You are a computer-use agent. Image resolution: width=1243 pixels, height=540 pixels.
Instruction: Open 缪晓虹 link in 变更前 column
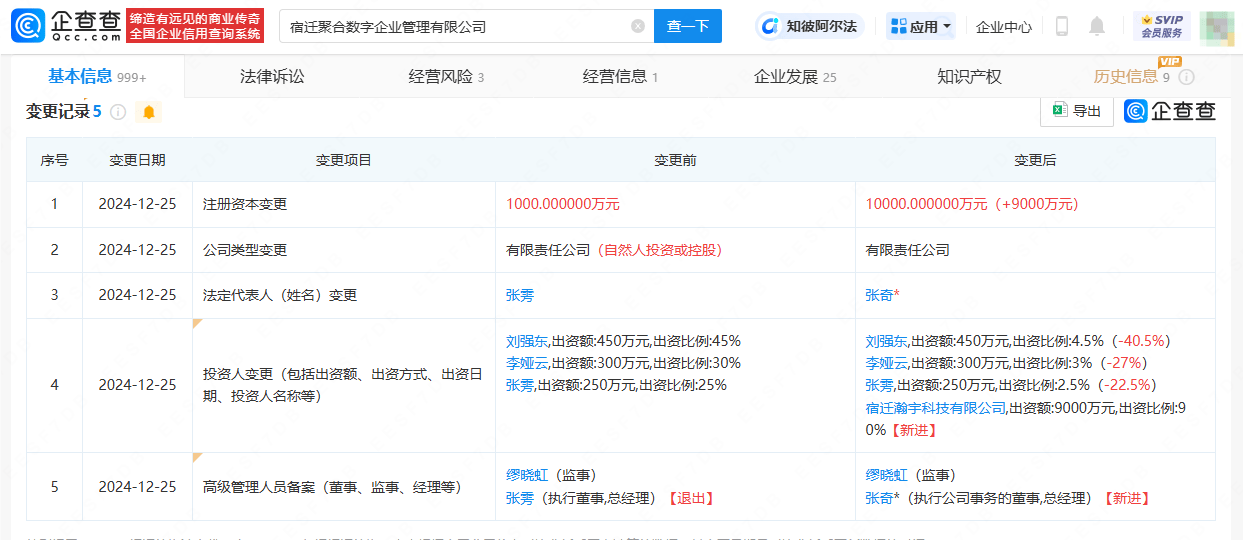tap(527, 475)
